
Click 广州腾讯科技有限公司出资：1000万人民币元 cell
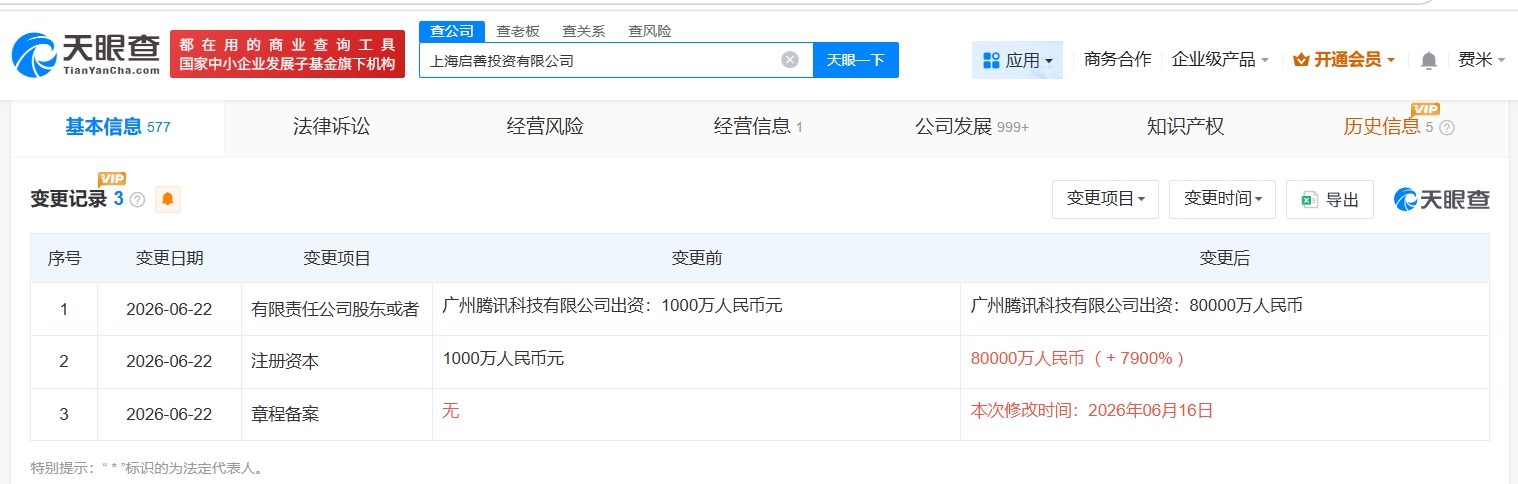tap(697, 309)
